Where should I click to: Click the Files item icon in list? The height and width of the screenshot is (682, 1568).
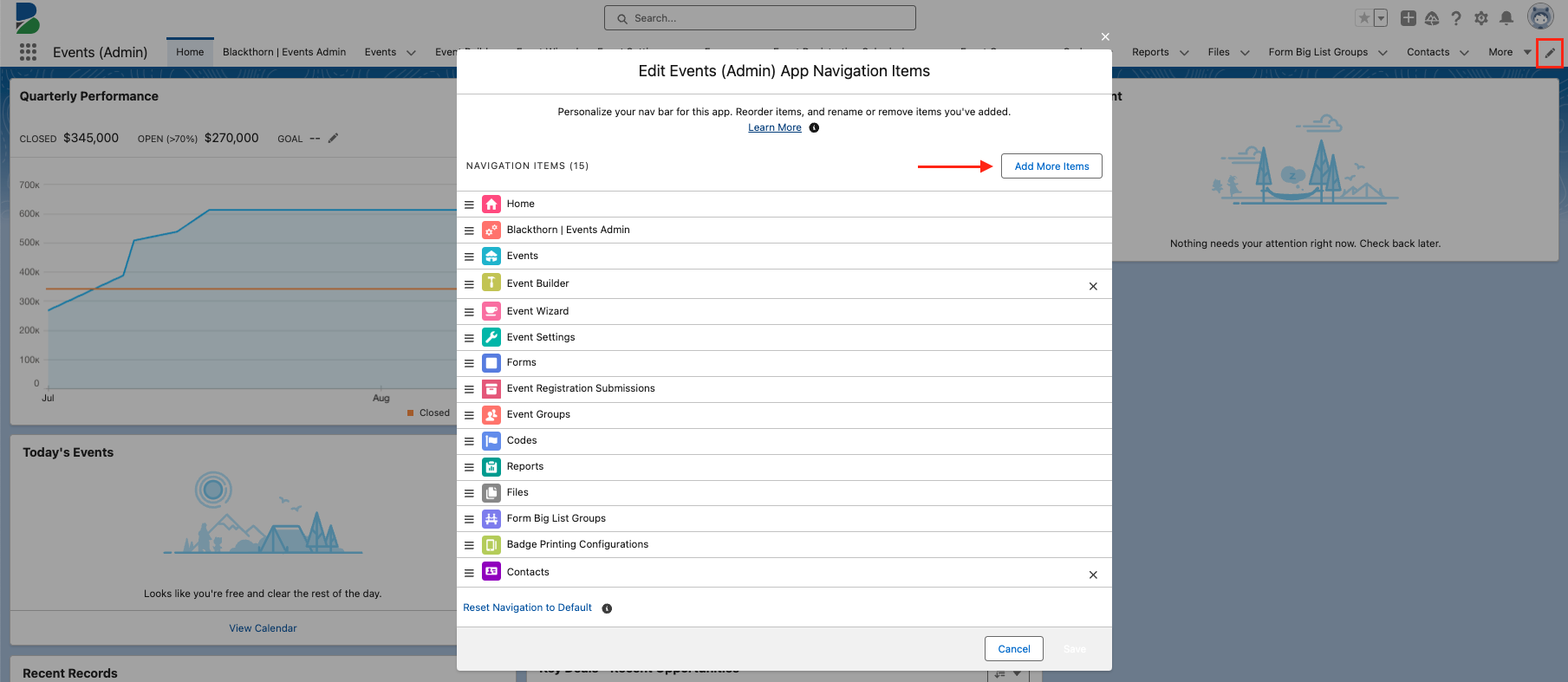click(x=491, y=493)
